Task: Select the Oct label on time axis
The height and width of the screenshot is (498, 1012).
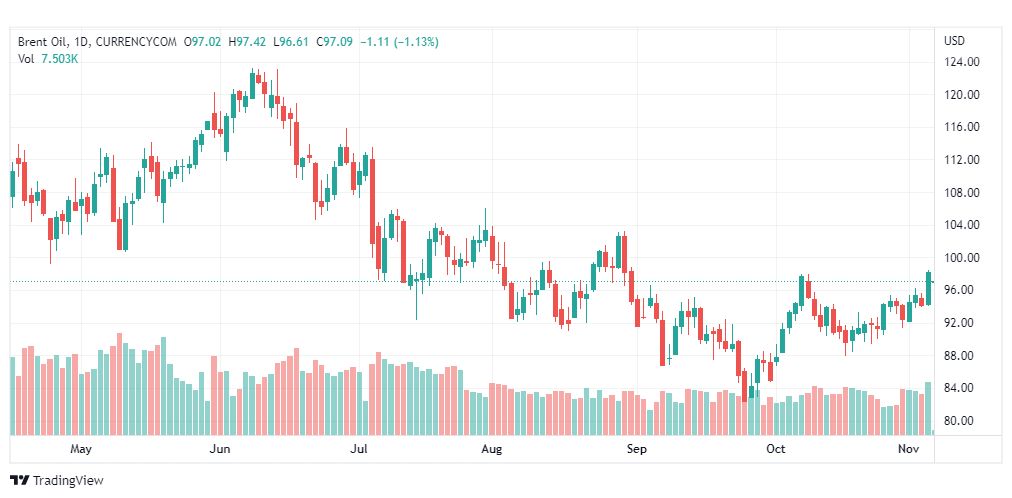Action: click(775, 450)
